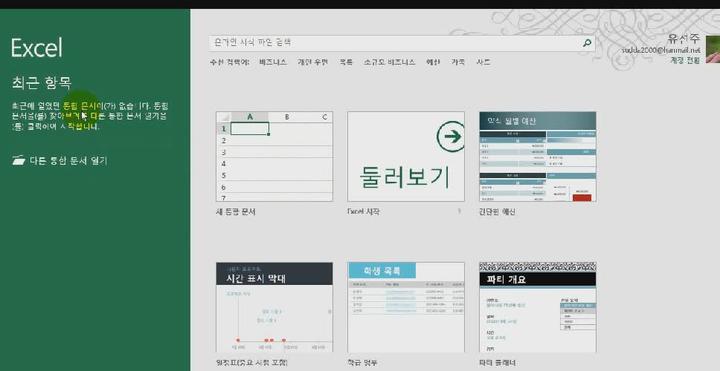The width and height of the screenshot is (720, 371).
Task: Open the blank workbook thumbnail
Action: pos(275,156)
